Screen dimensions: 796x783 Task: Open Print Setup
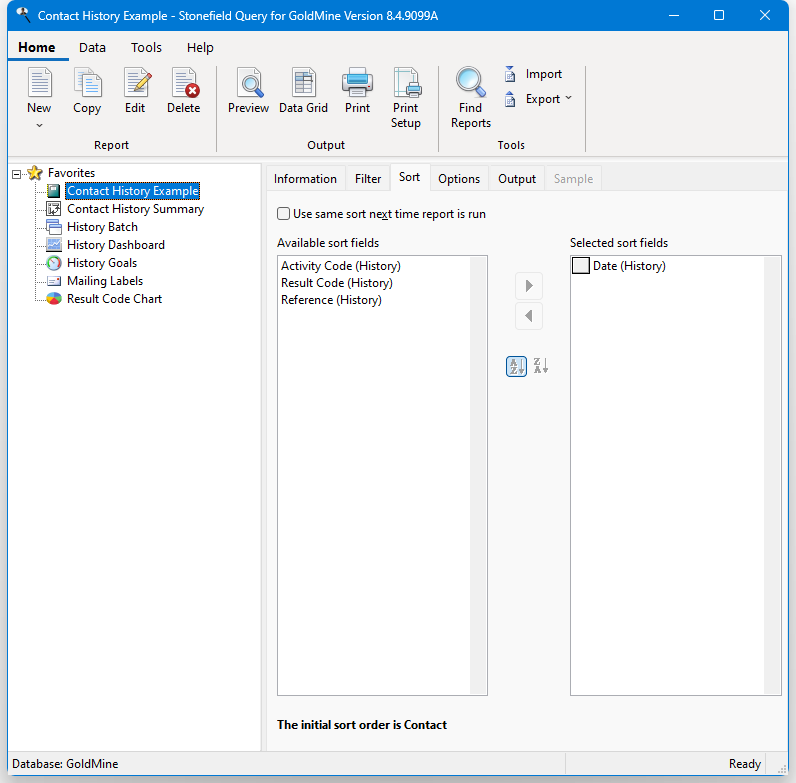(x=406, y=99)
